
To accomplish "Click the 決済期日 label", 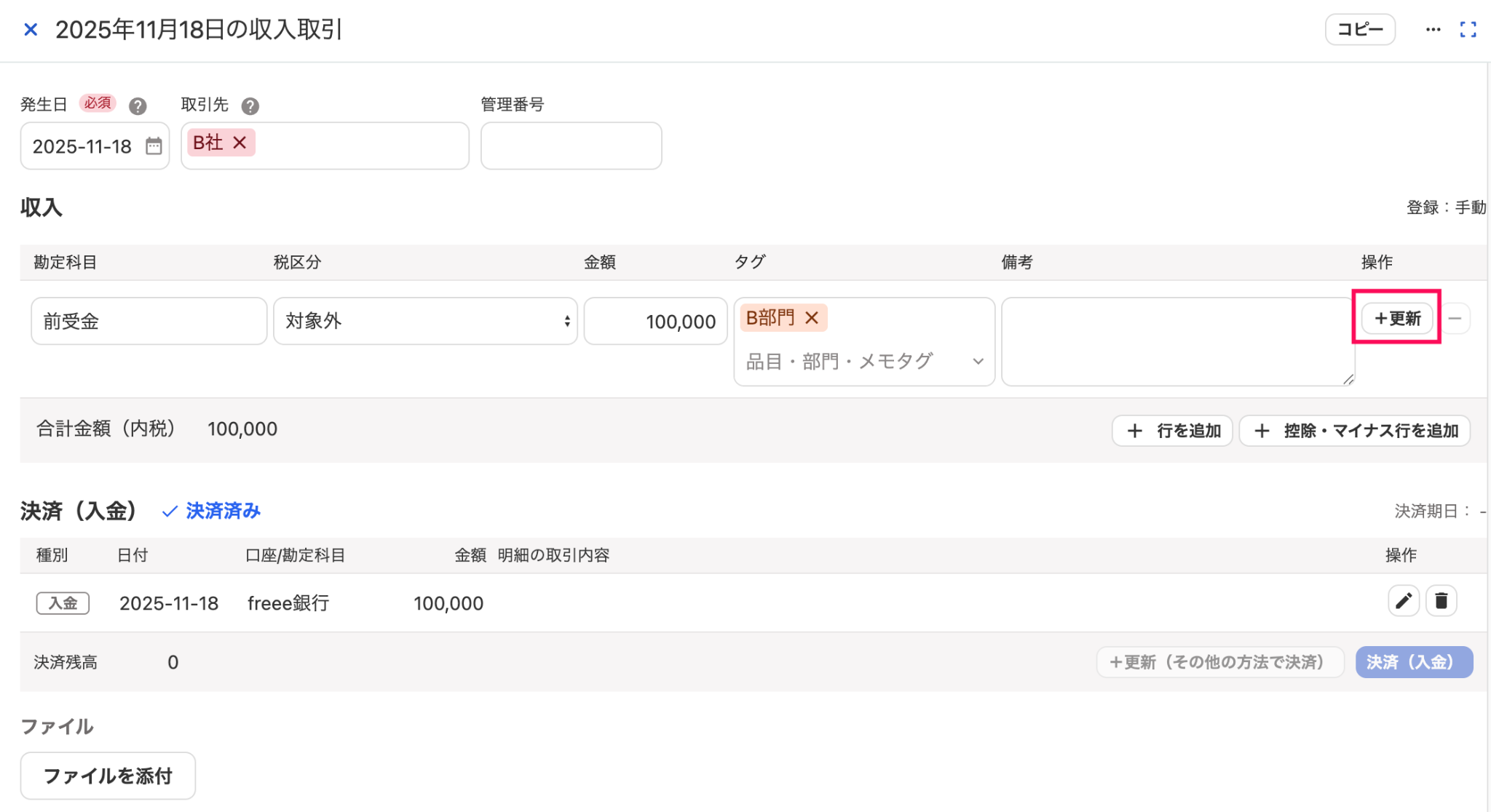I will (1433, 512).
